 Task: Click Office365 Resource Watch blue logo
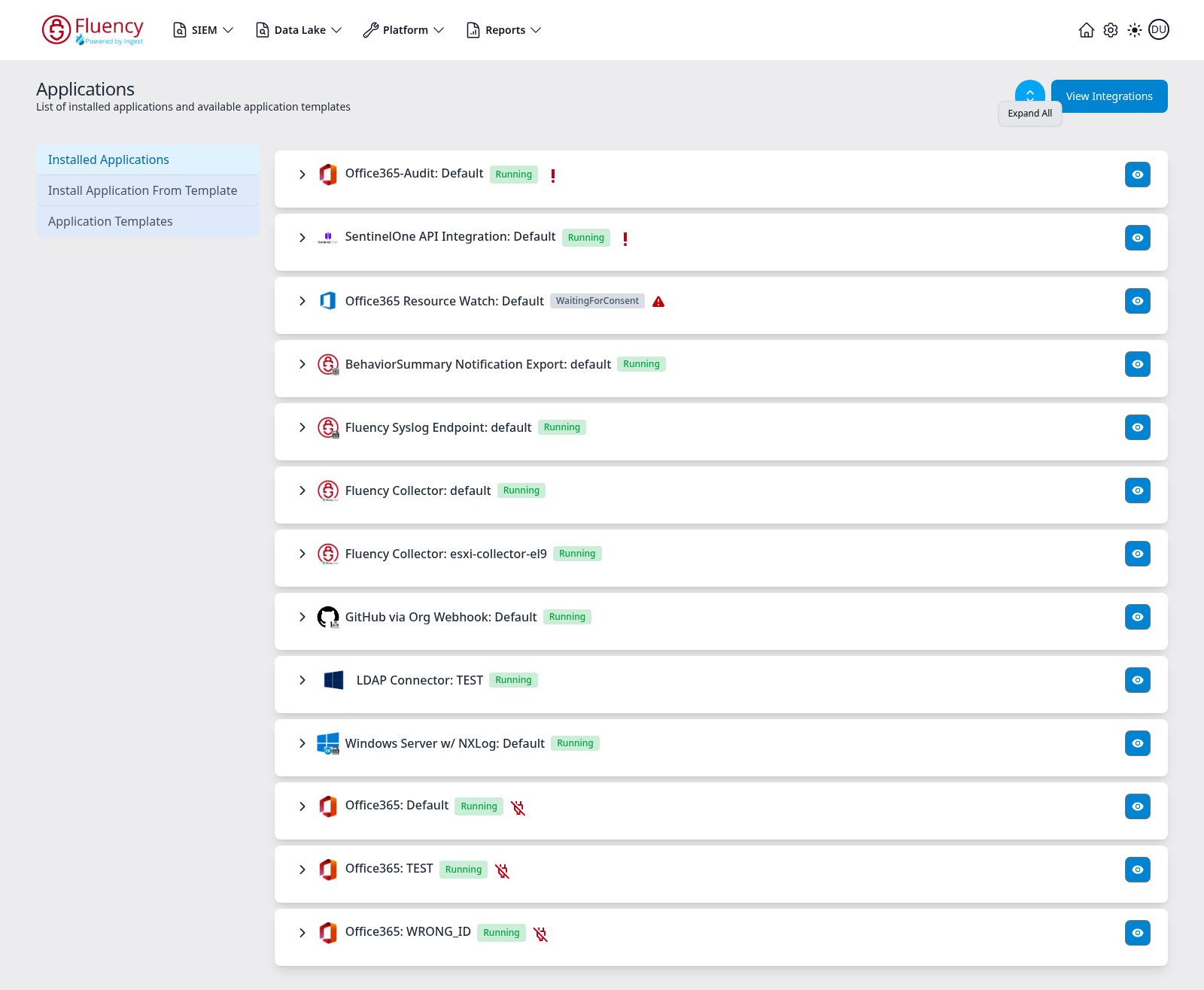pos(328,301)
